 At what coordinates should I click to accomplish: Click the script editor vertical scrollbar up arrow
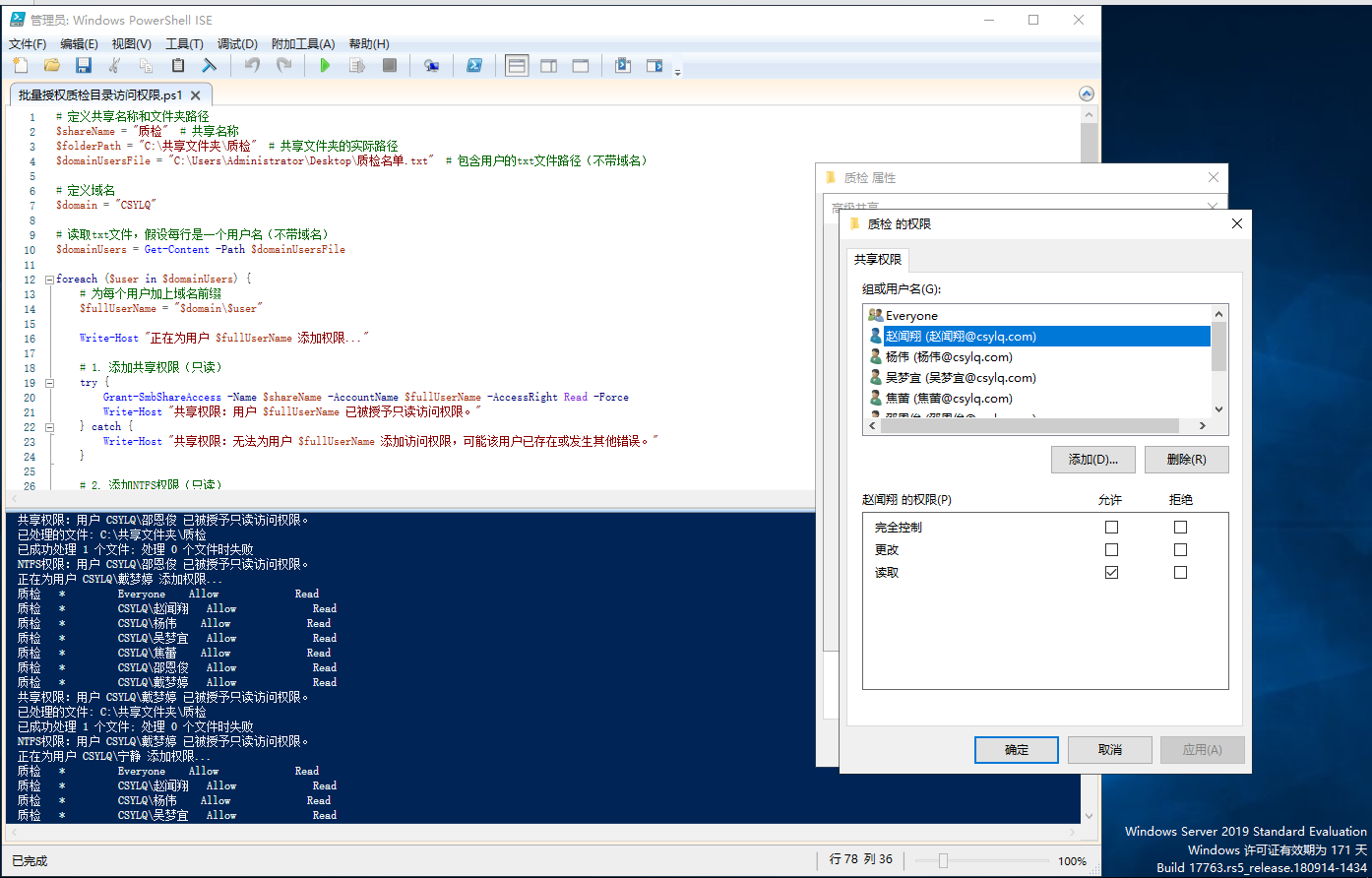(1089, 115)
